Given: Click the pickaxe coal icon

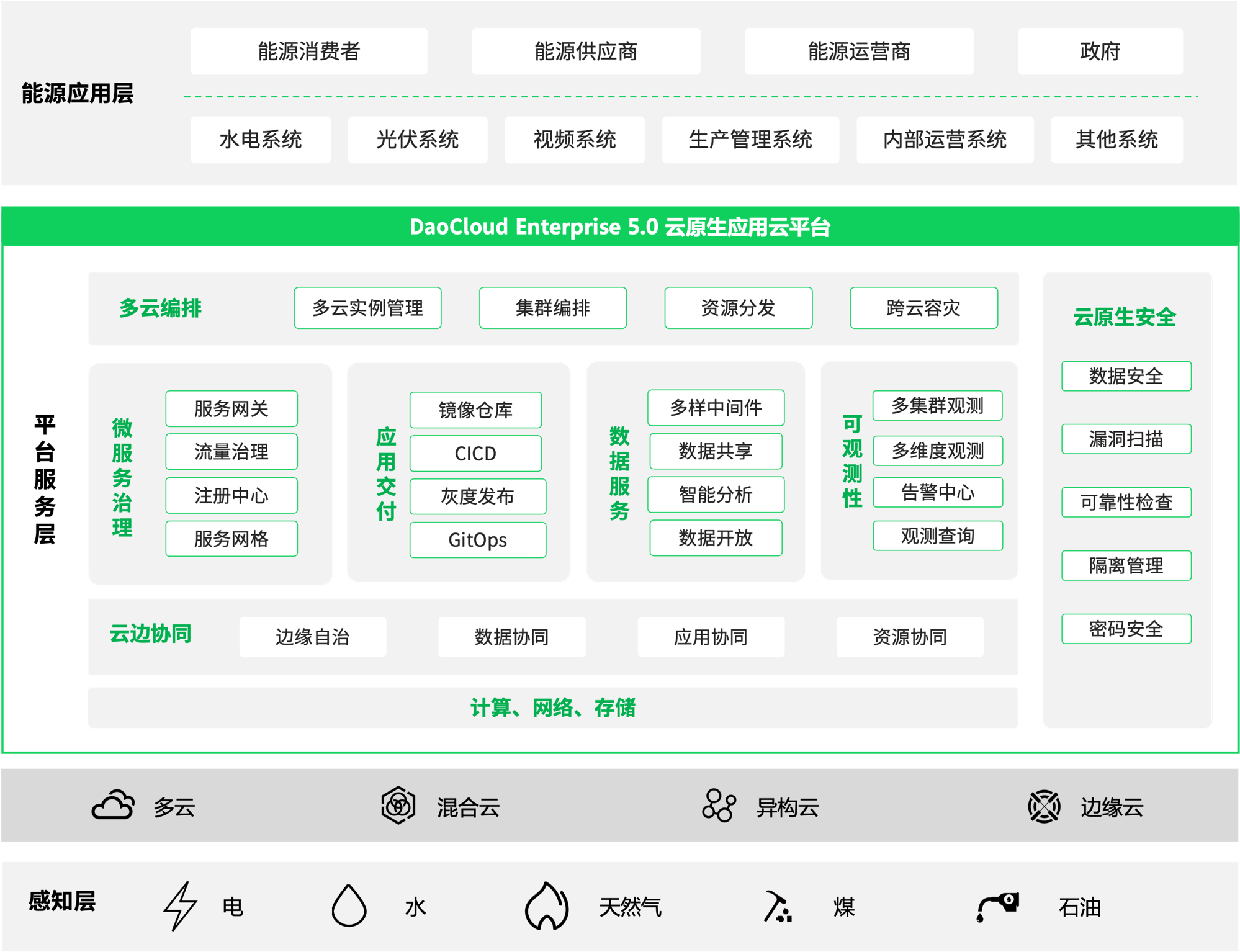Looking at the screenshot, I should coord(777,906).
